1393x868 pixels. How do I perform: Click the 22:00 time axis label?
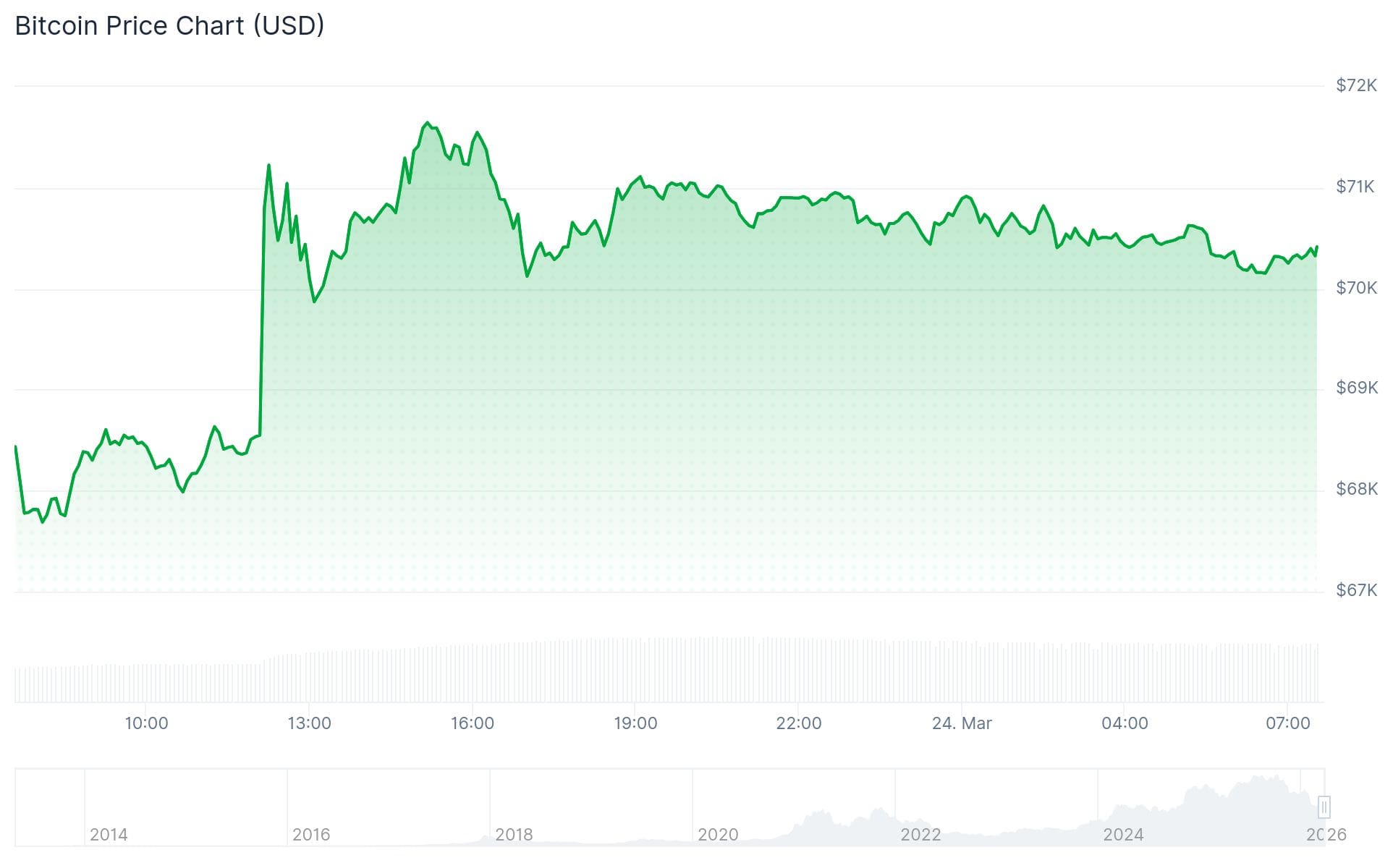[798, 723]
